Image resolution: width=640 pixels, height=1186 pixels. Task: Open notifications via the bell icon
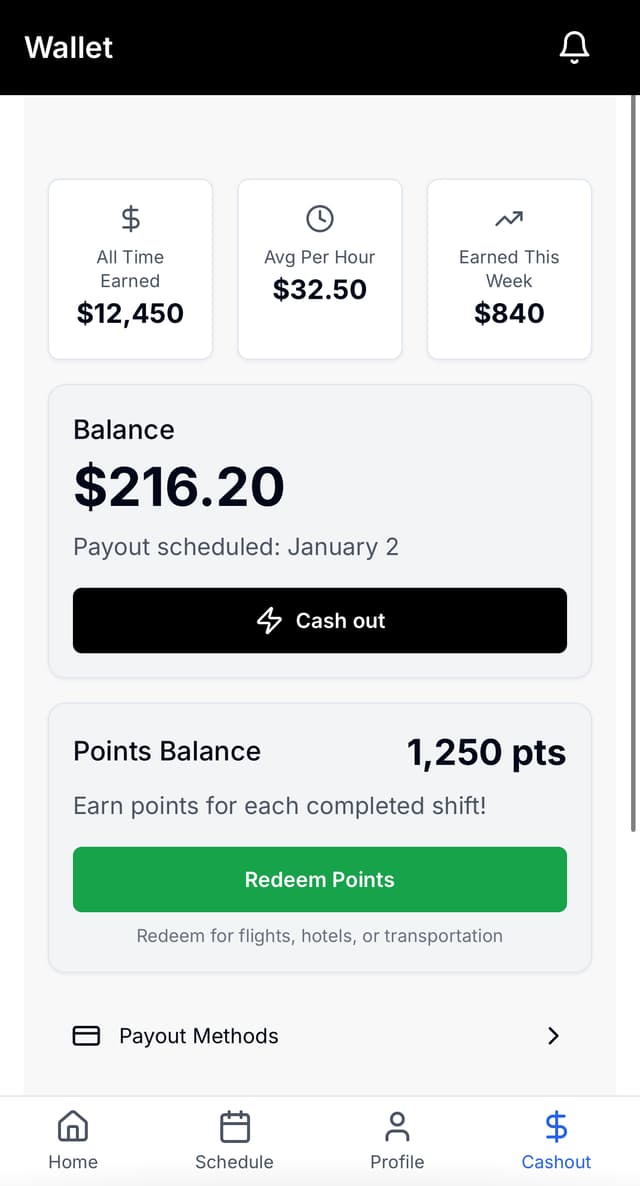574,46
